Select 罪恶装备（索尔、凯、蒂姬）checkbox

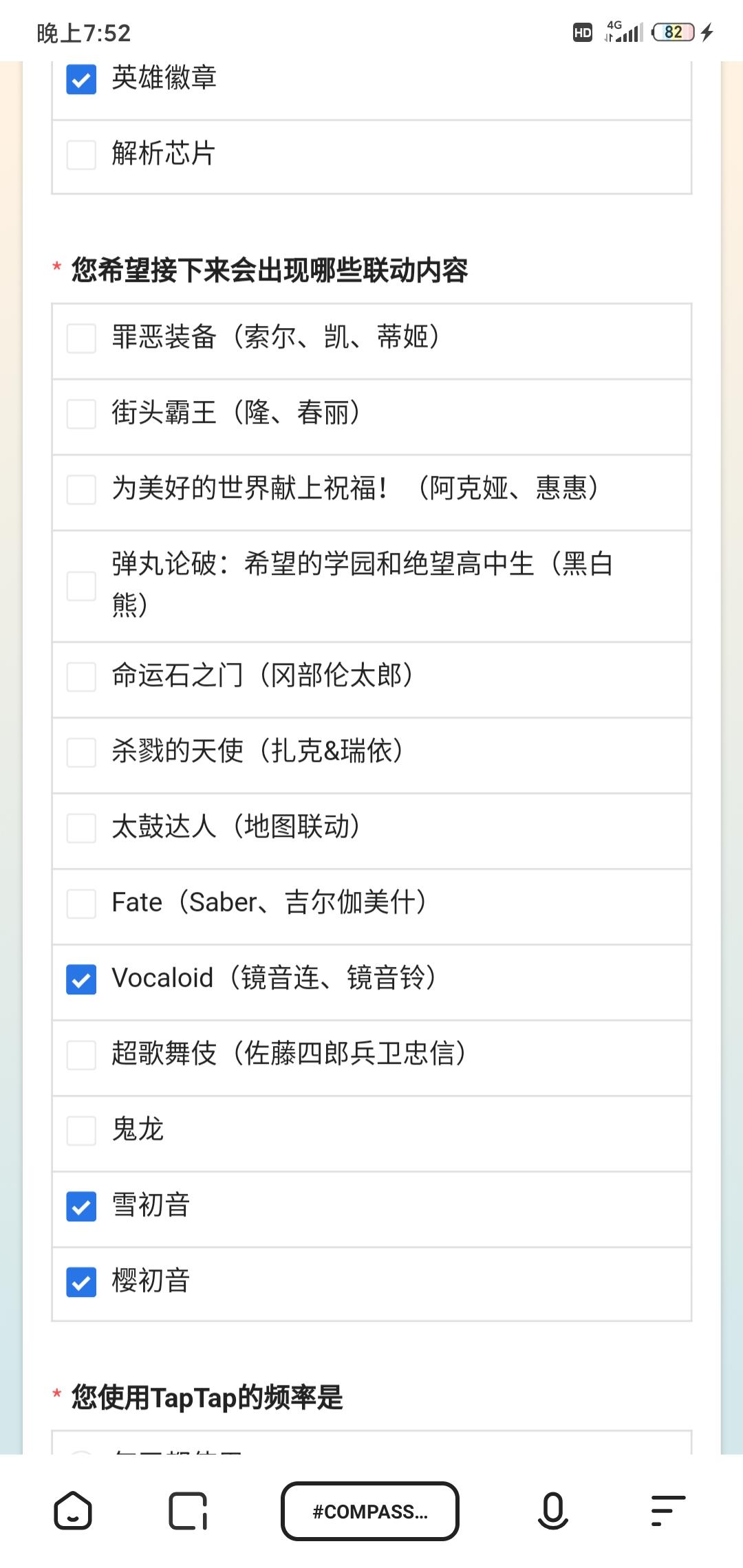(81, 338)
